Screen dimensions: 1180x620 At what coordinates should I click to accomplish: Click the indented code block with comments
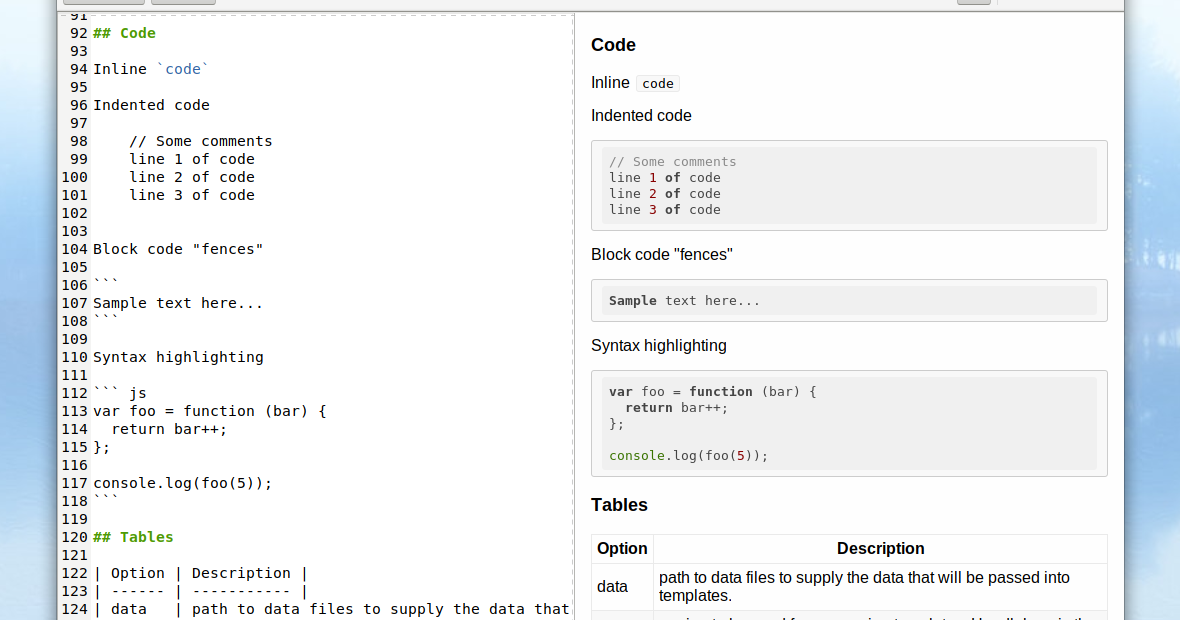coord(849,185)
